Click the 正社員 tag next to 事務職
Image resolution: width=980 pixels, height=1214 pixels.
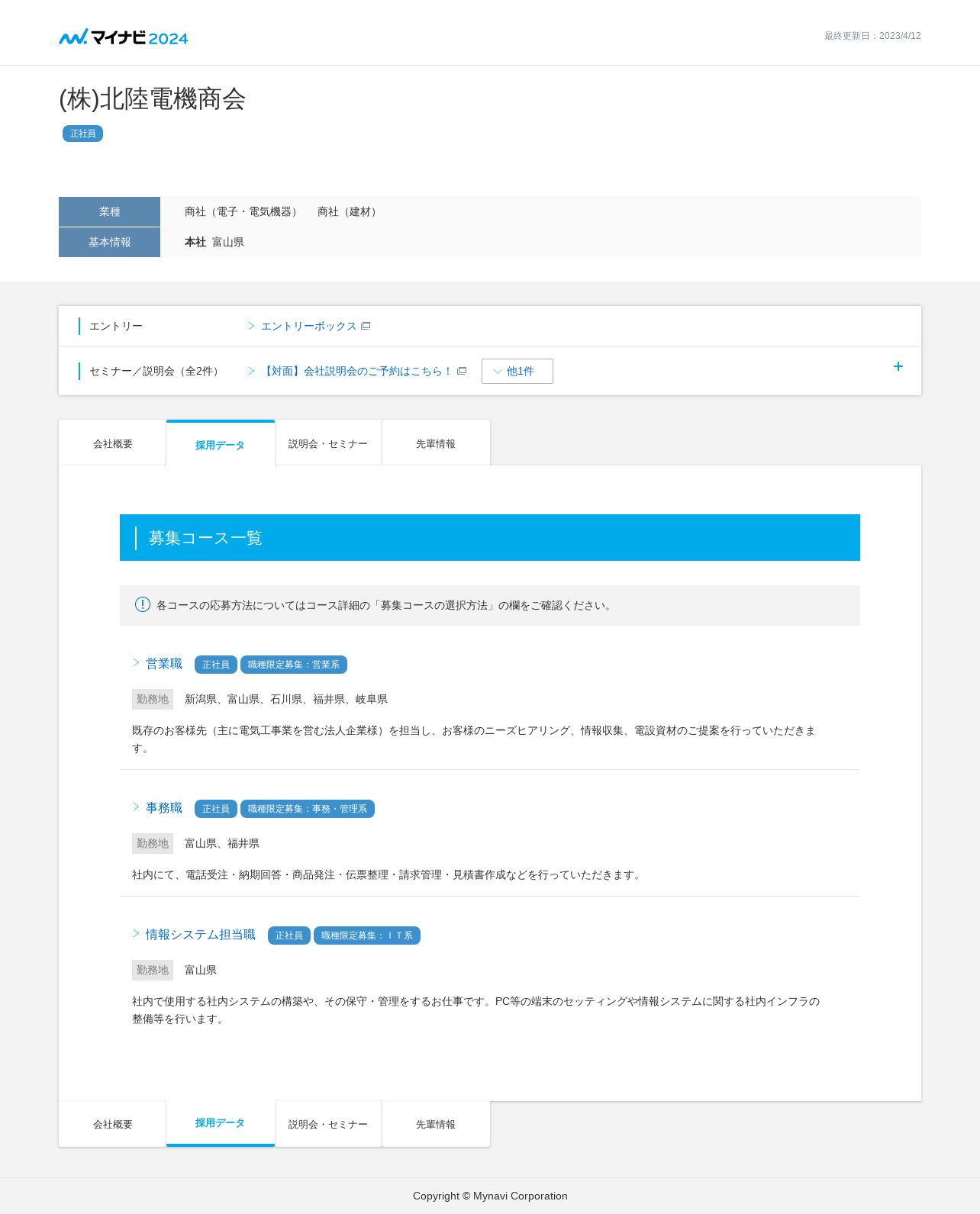tap(216, 809)
